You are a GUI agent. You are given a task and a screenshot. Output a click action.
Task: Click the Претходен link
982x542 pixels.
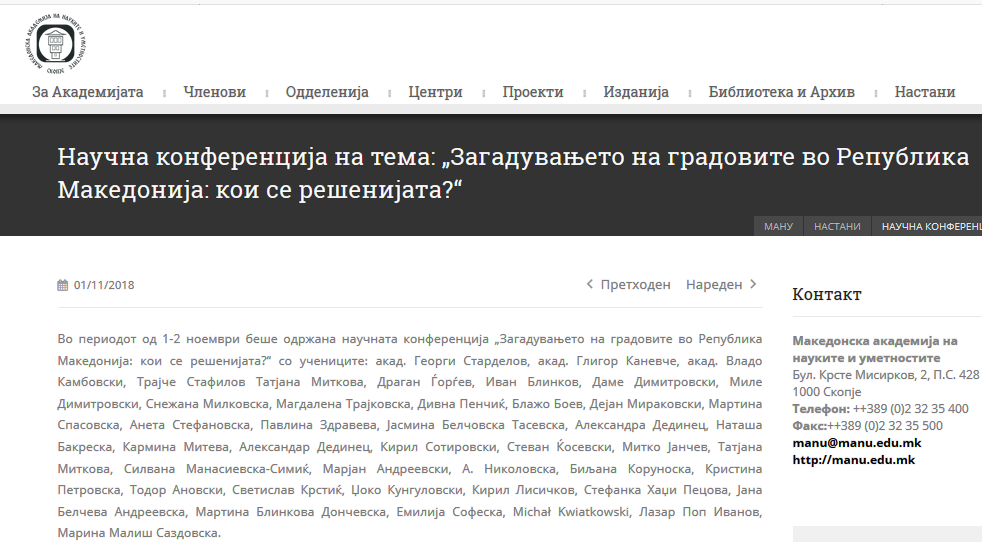coord(635,284)
